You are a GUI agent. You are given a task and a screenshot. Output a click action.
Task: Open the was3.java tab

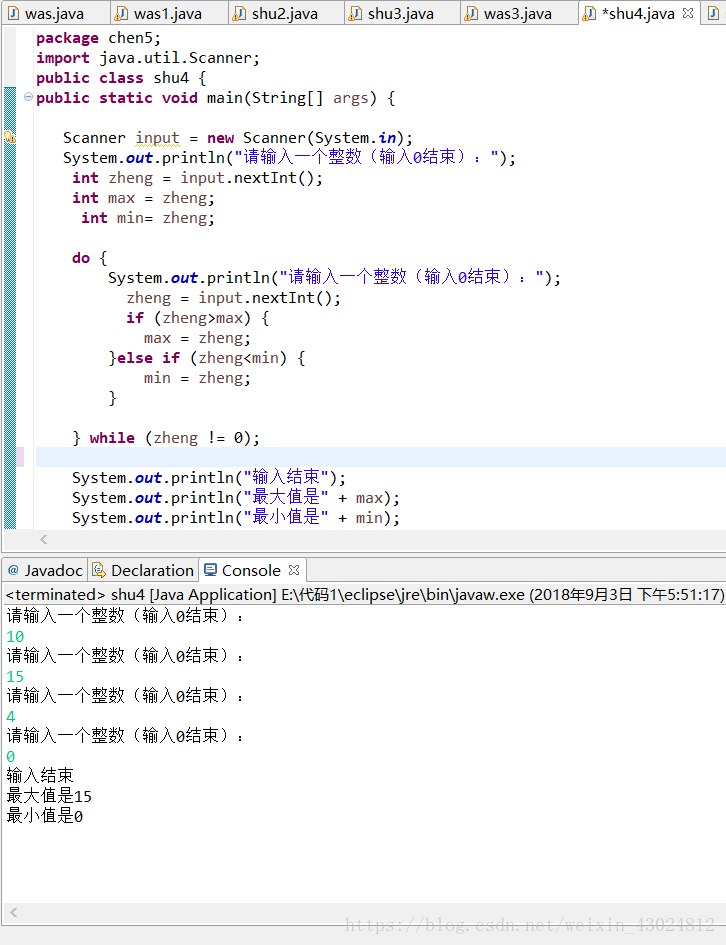click(518, 13)
